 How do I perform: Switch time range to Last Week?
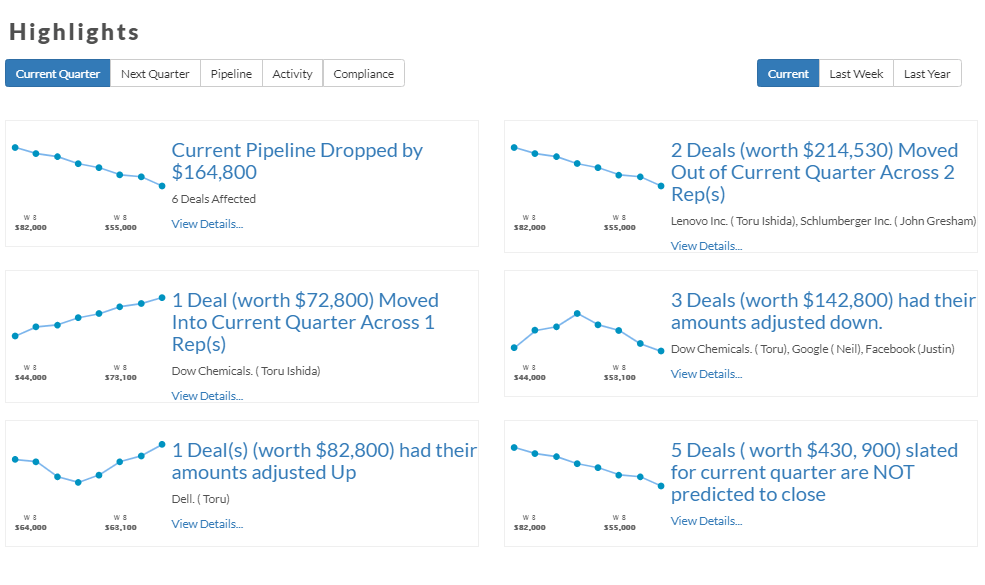[856, 74]
